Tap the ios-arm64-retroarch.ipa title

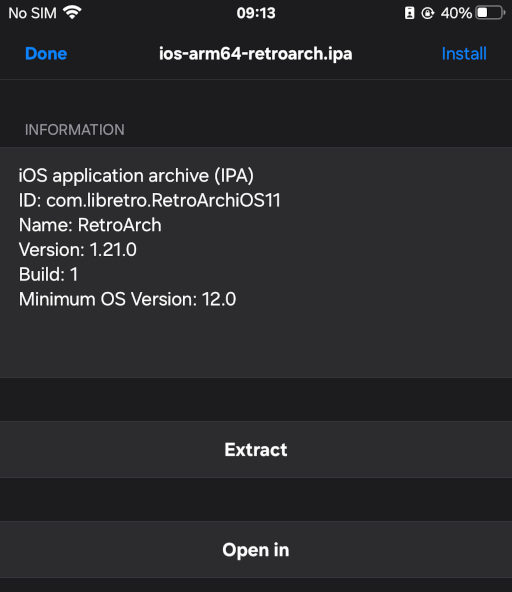coord(256,54)
